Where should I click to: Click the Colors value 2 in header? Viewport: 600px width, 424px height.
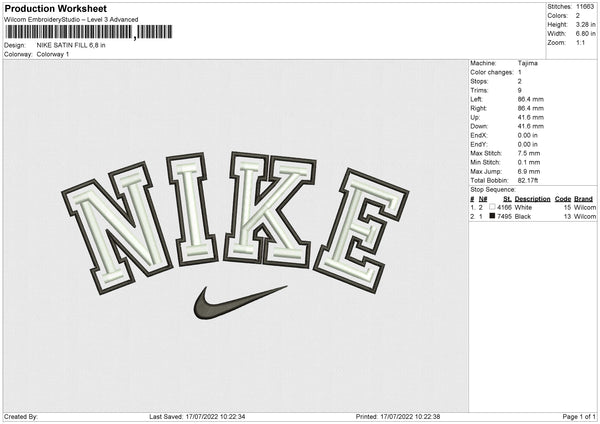pos(578,16)
